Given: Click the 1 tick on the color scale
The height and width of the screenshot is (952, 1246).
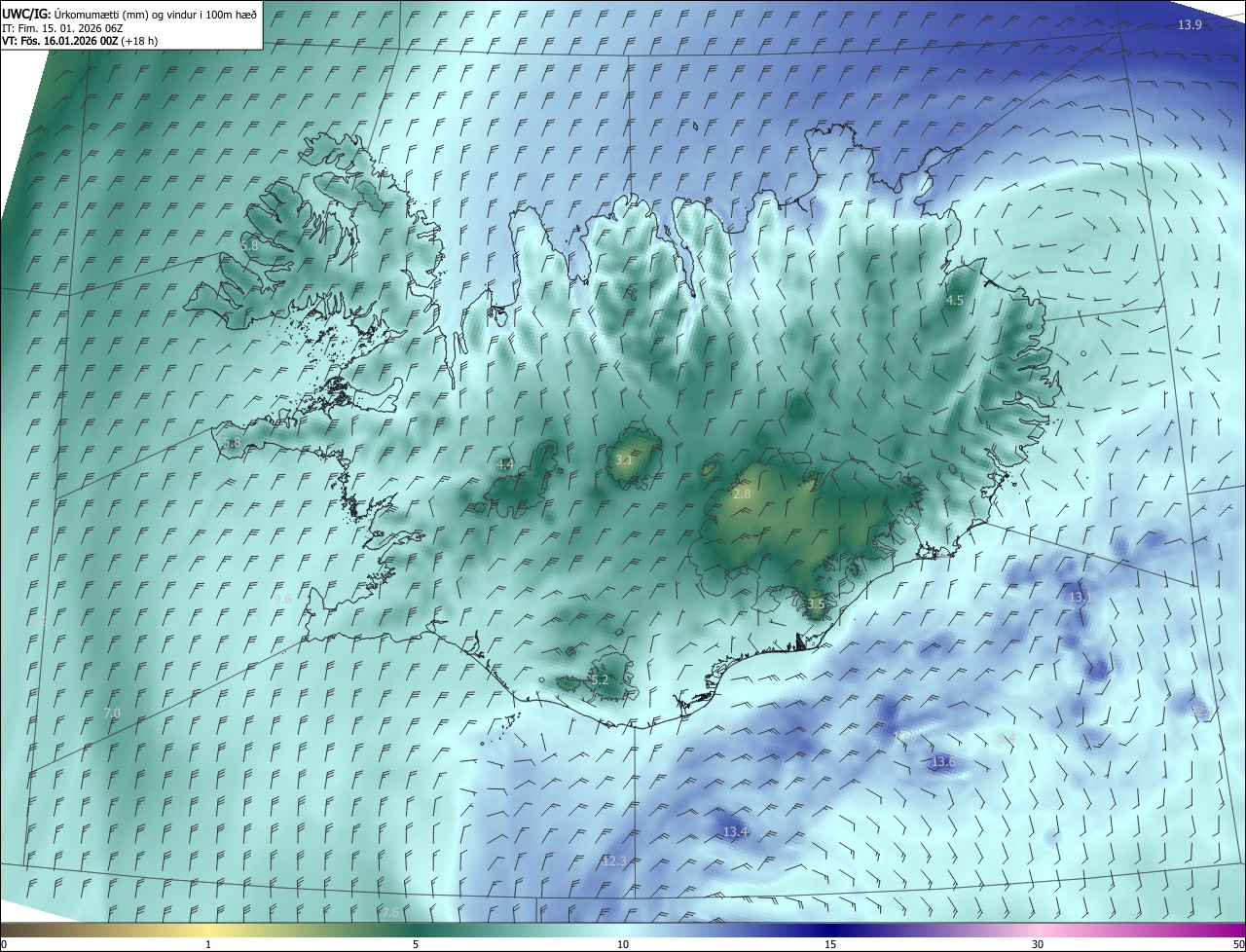Looking at the screenshot, I should (208, 944).
